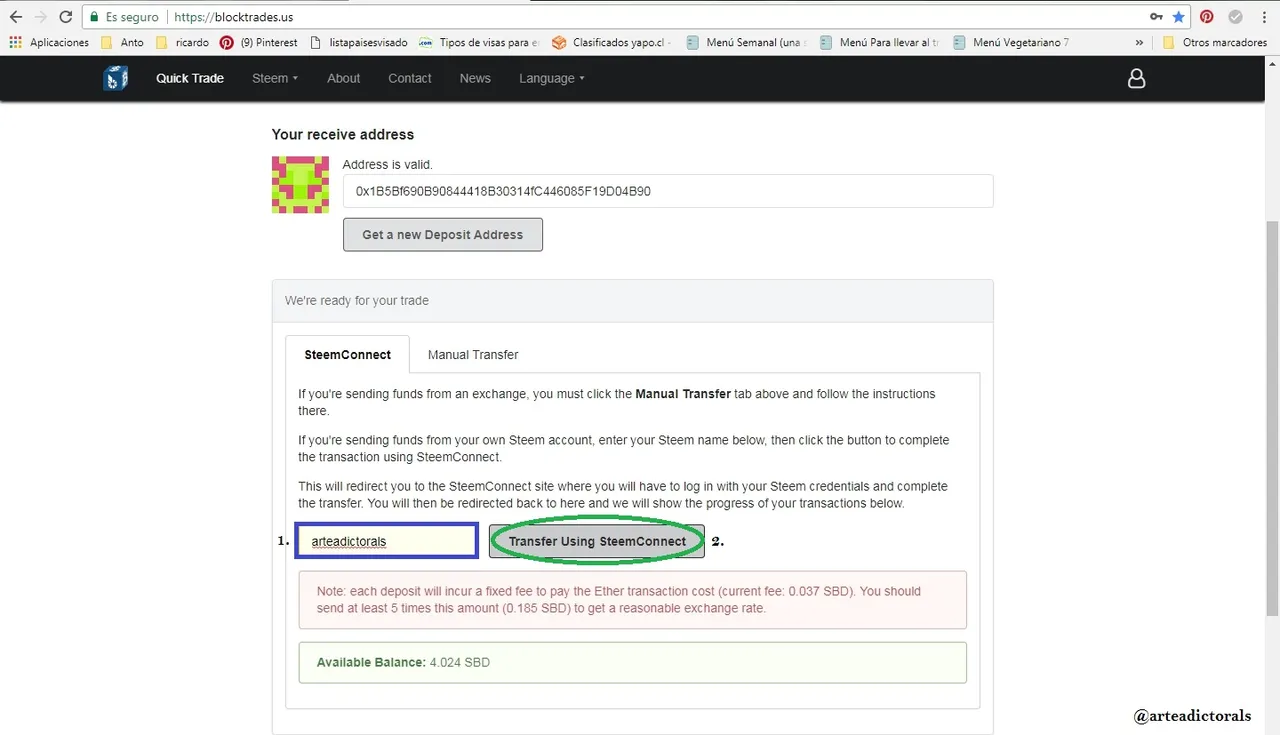
Task: Switch to the Manual Transfer tab
Action: tap(473, 355)
